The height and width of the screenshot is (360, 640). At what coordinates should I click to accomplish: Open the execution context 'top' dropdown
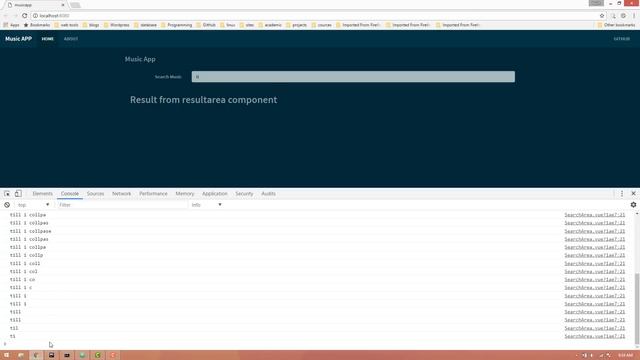pyautogui.click(x=33, y=205)
